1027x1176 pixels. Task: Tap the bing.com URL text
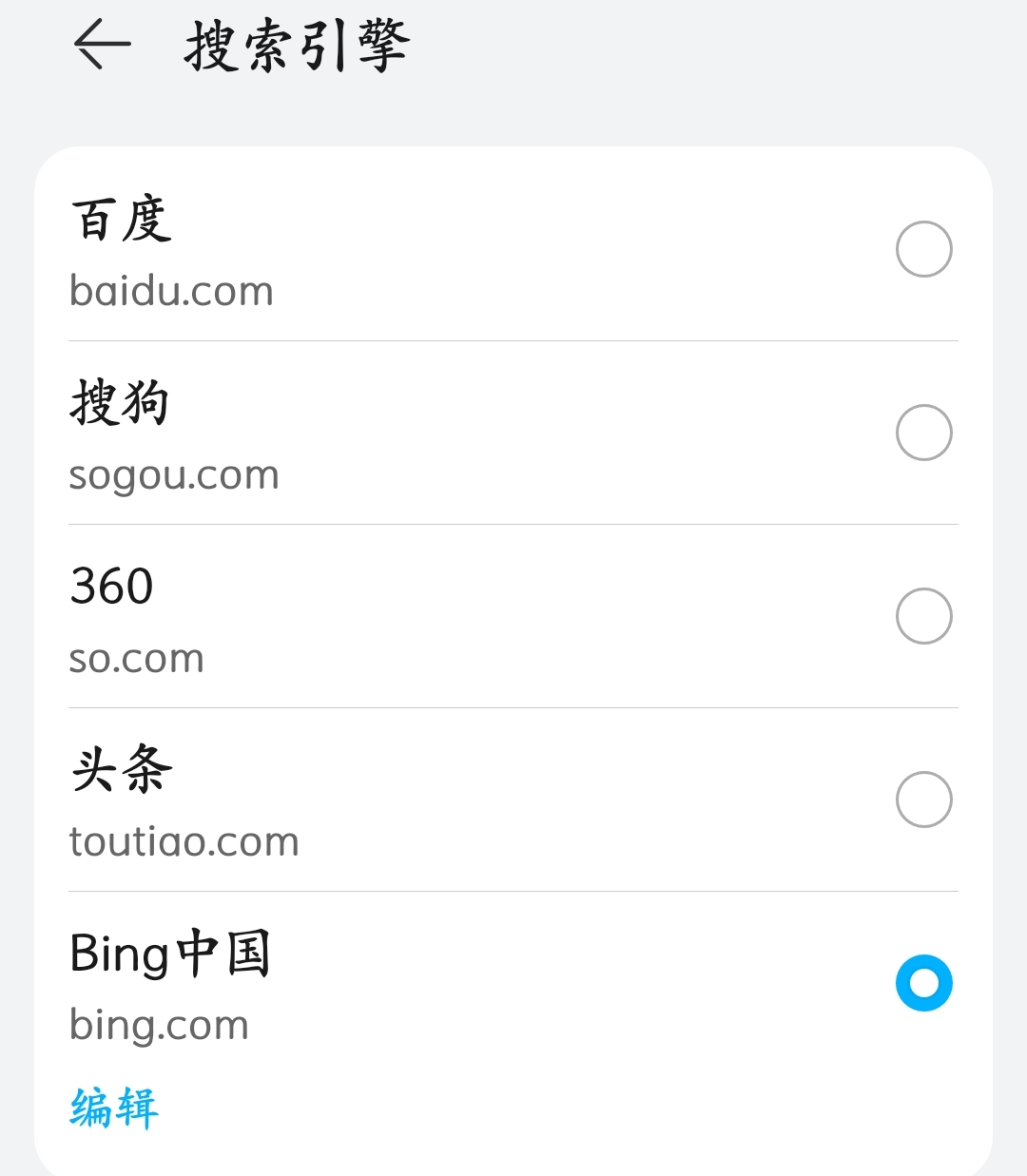click(x=159, y=1026)
